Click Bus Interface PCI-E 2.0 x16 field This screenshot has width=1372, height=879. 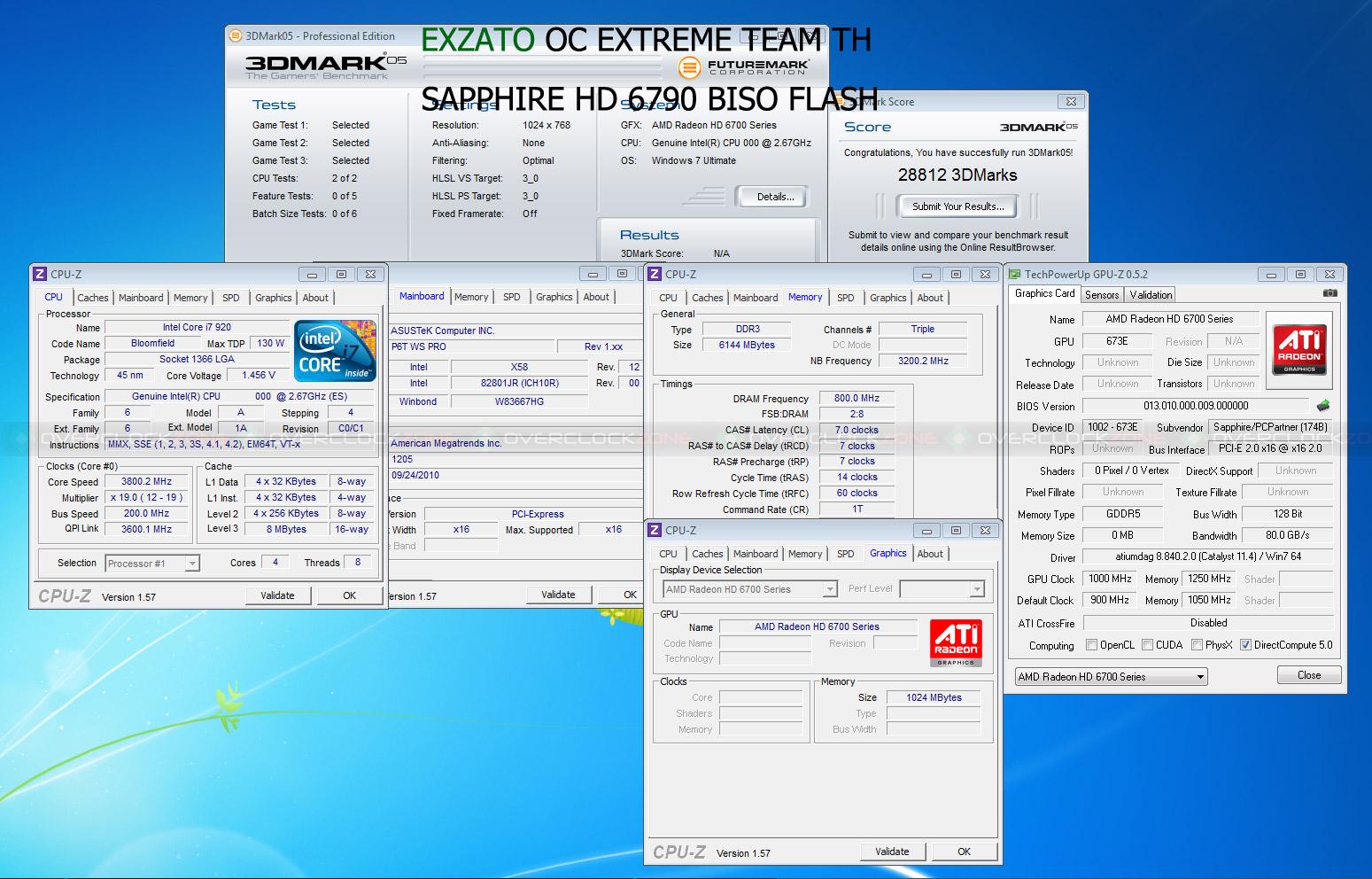pos(1270,448)
